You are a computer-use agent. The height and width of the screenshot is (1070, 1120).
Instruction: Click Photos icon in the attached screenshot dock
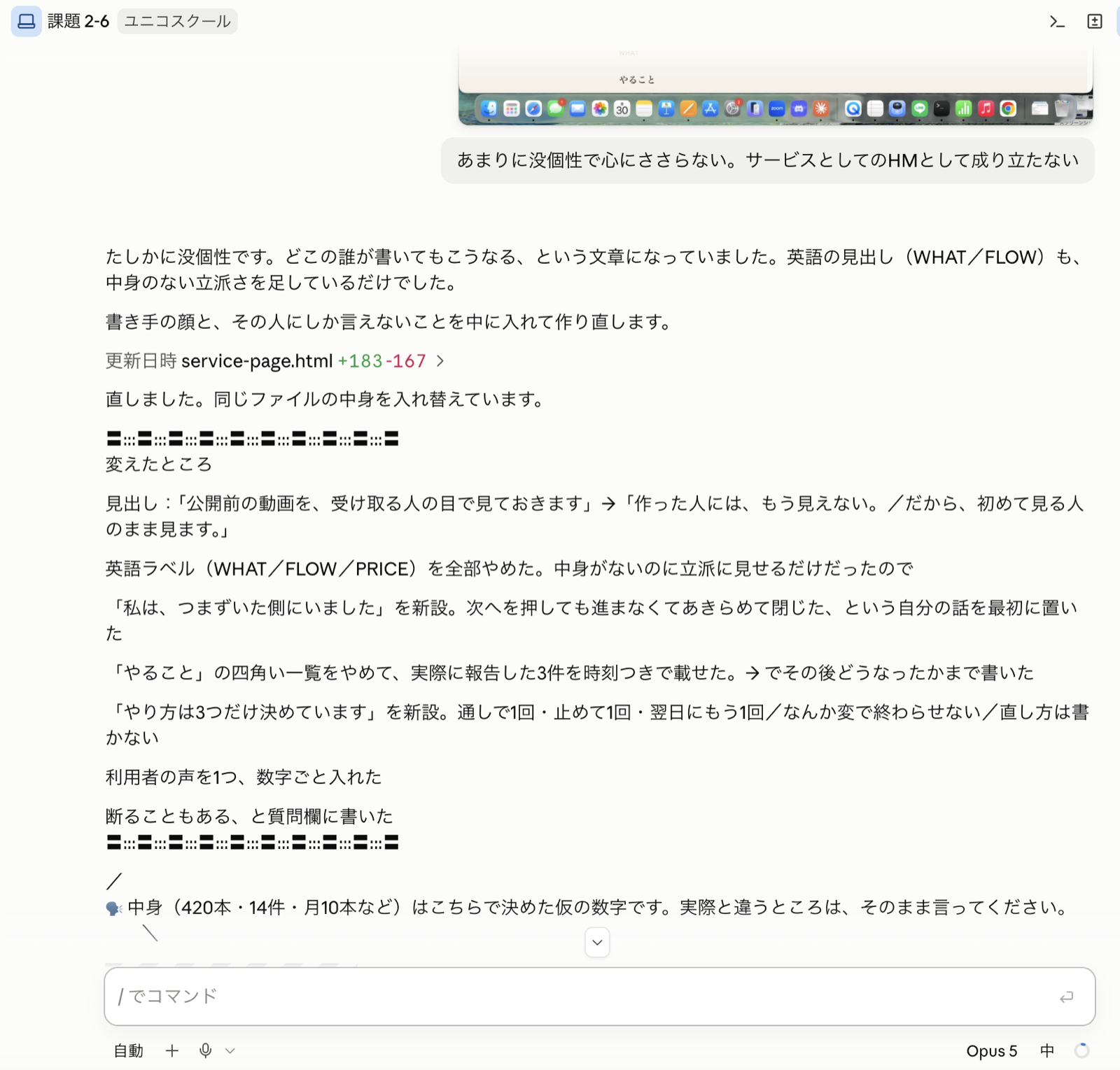point(600,108)
